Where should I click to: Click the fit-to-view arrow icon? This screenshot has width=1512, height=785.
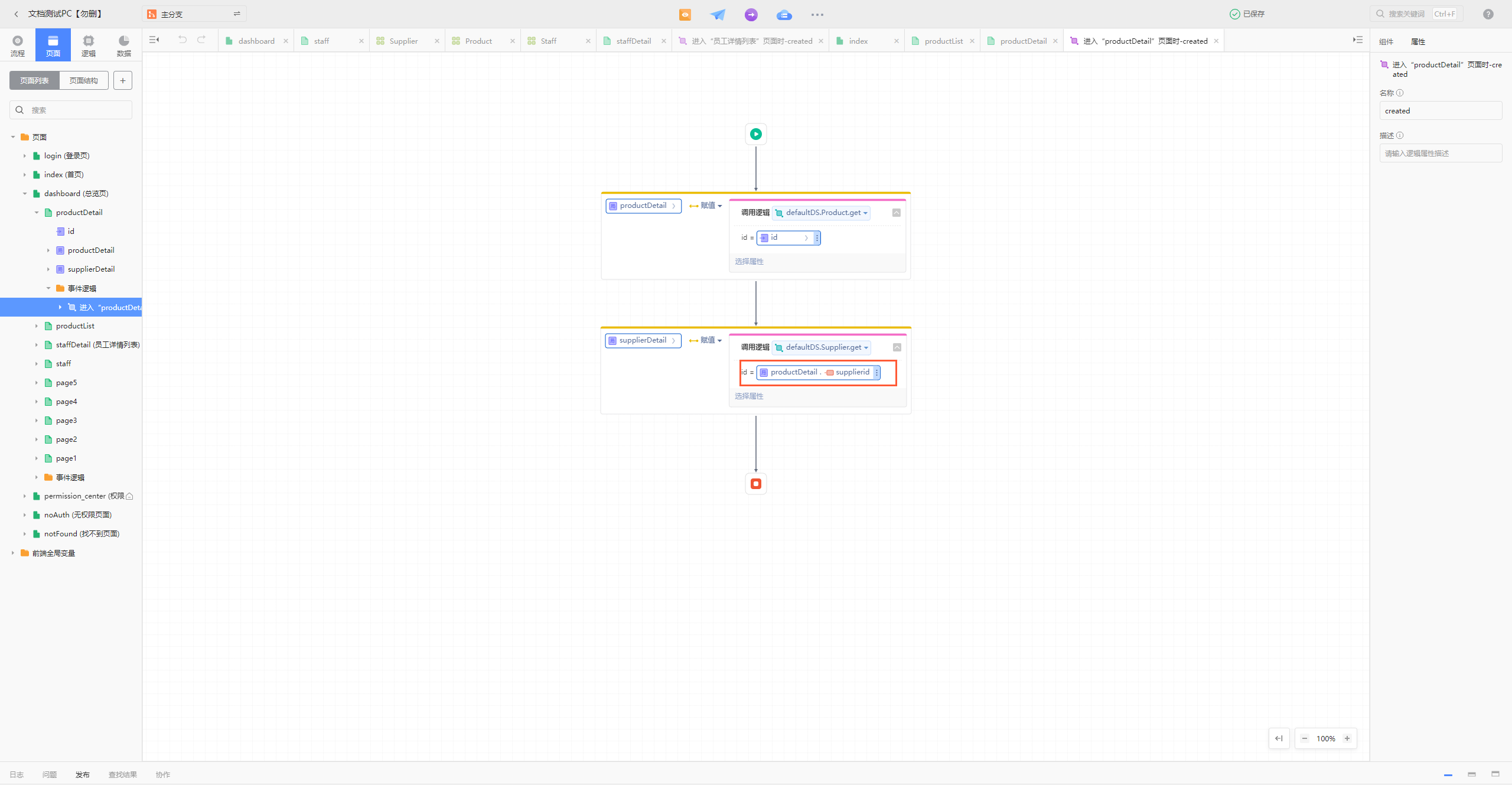pos(1279,738)
